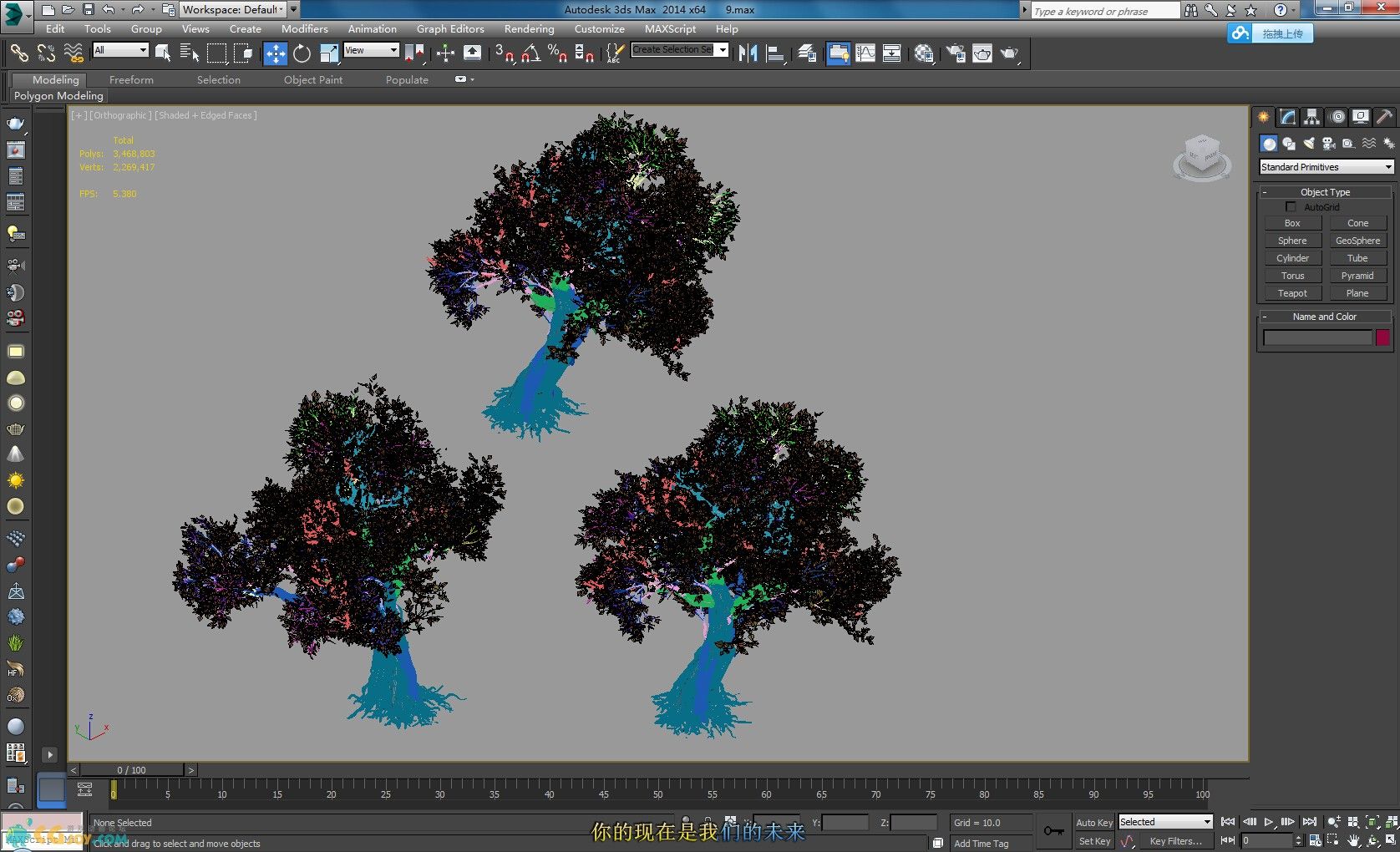Toggle the Percent Snap icon

click(x=557, y=53)
